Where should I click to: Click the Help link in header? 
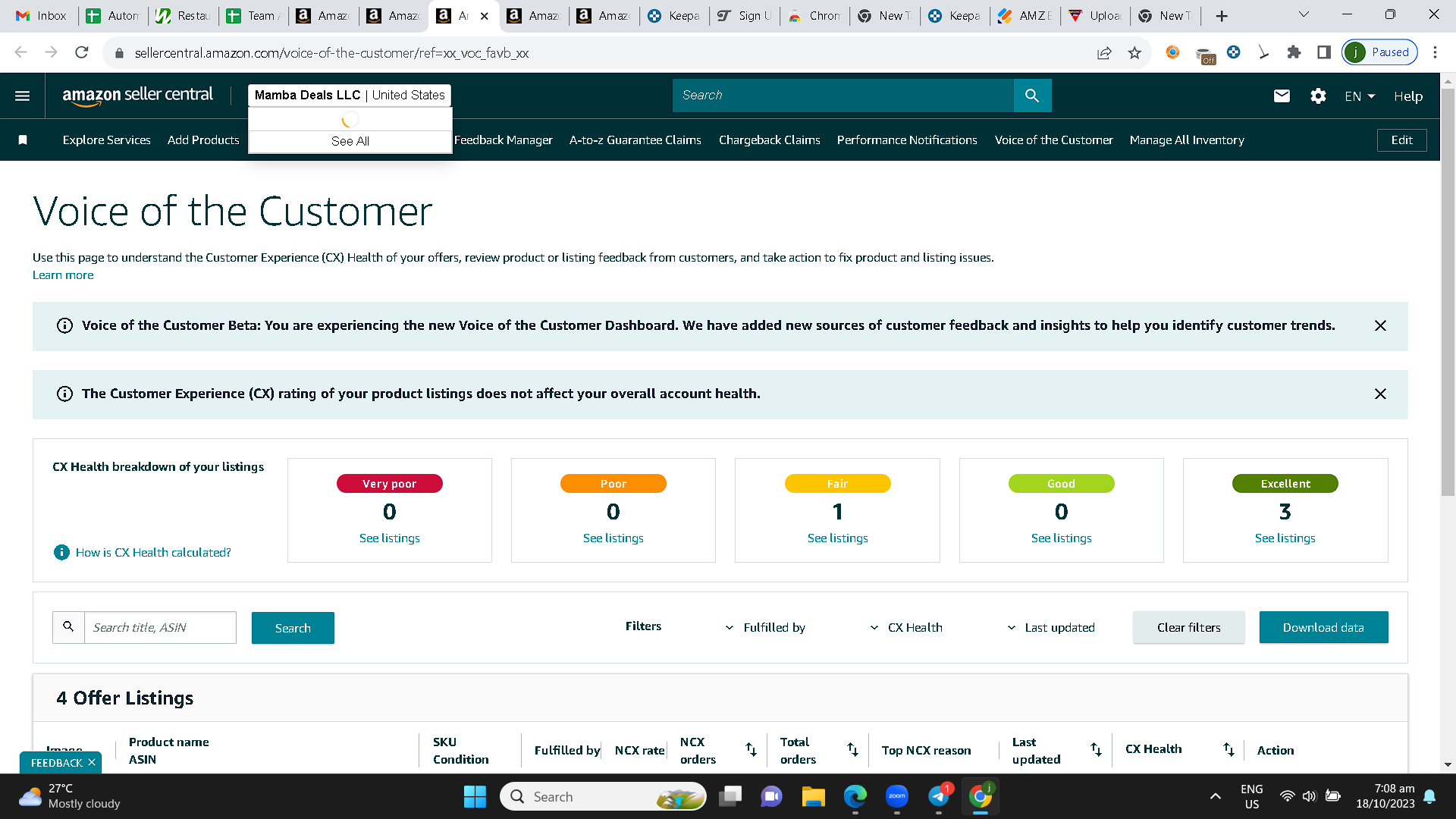pyautogui.click(x=1408, y=96)
